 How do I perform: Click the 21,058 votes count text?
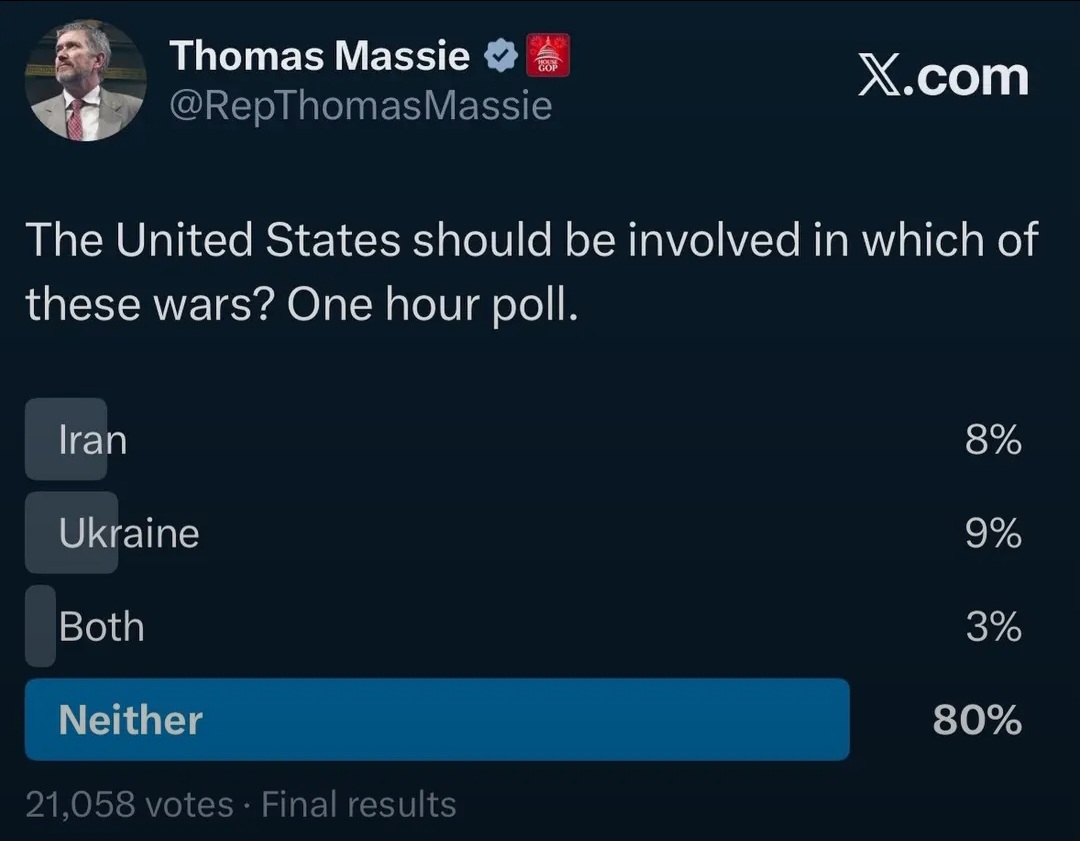(x=129, y=804)
